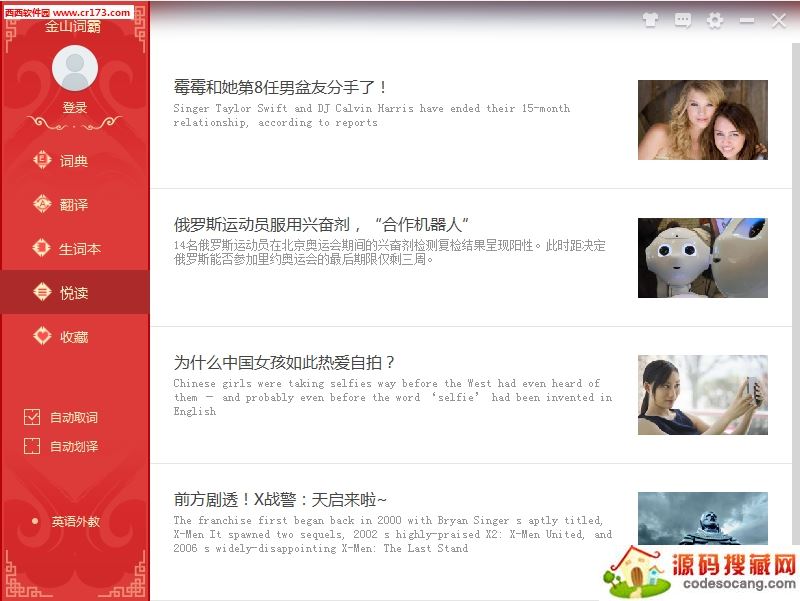
Task: Click the 生词本 wordbook icon
Action: (42, 248)
